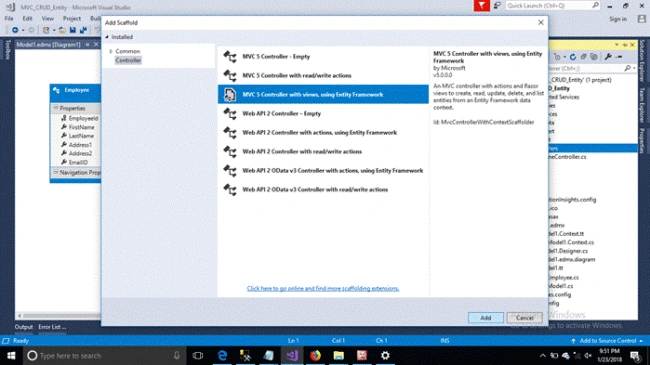Screen dimensions: 650x365
Task: Click icon of Web API 2 Controller - Empty
Action: 230,114
